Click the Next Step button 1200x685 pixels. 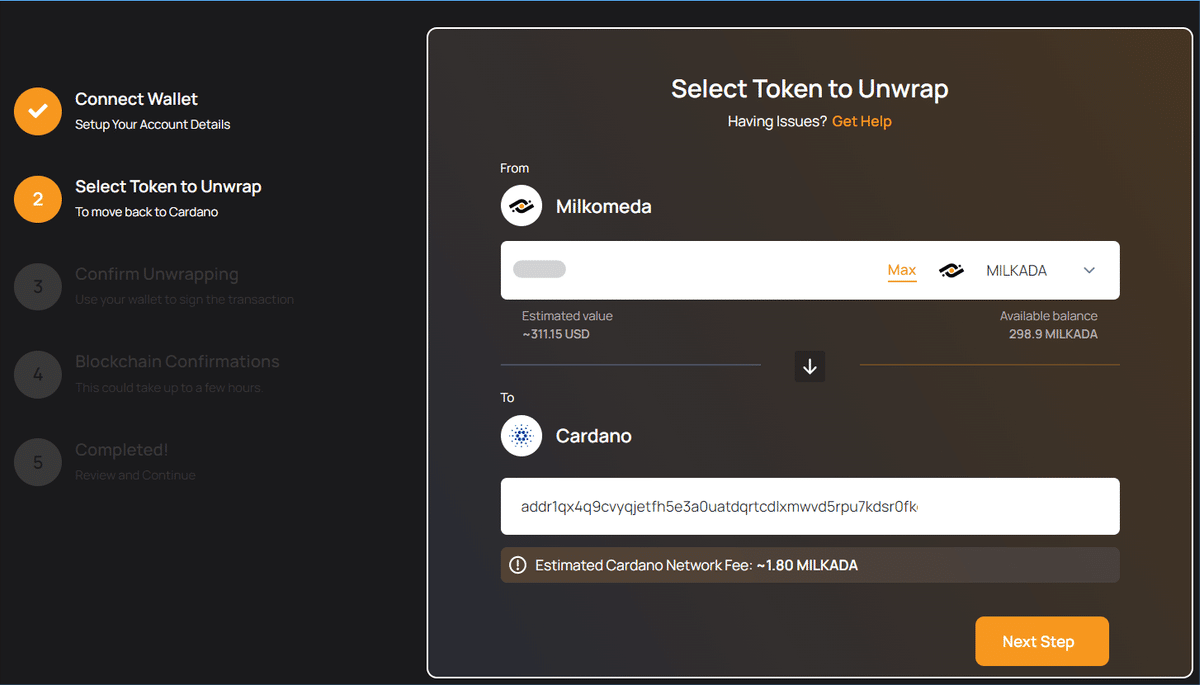pos(1042,641)
